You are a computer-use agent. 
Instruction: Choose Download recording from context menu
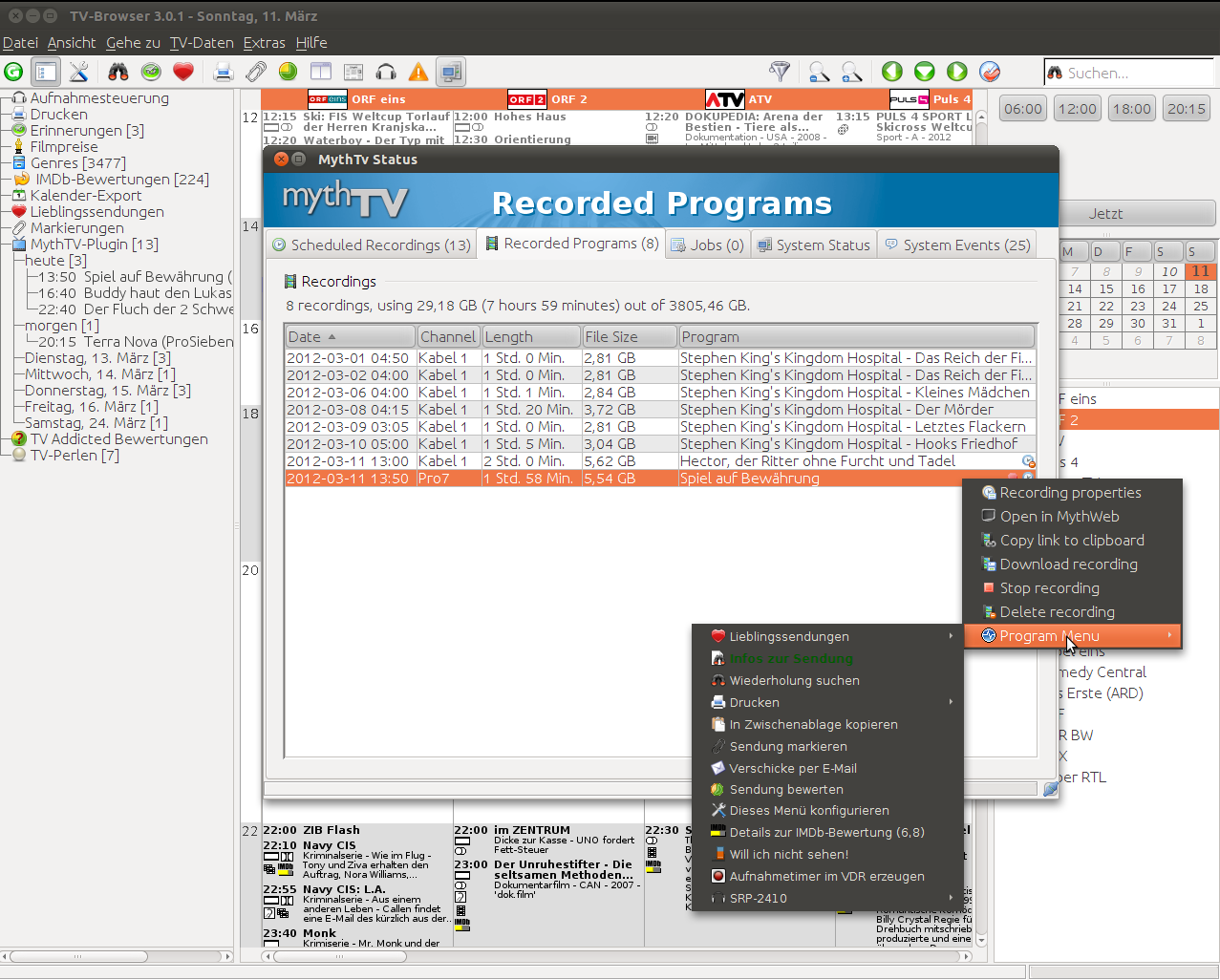pyautogui.click(x=1073, y=565)
